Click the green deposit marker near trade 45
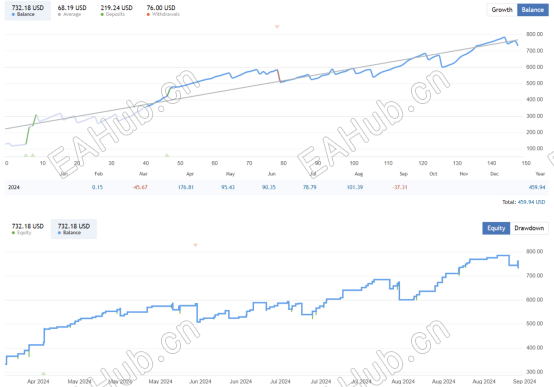The height and width of the screenshot is (387, 554). 167,155
